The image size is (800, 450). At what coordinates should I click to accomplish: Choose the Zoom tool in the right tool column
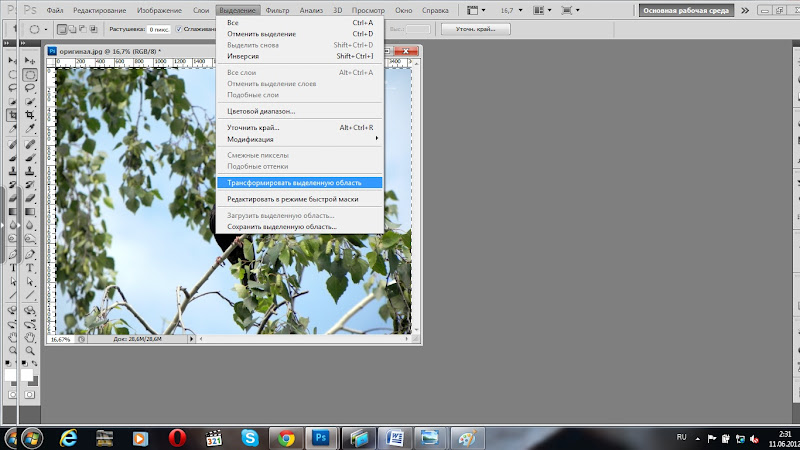pyautogui.click(x=30, y=351)
